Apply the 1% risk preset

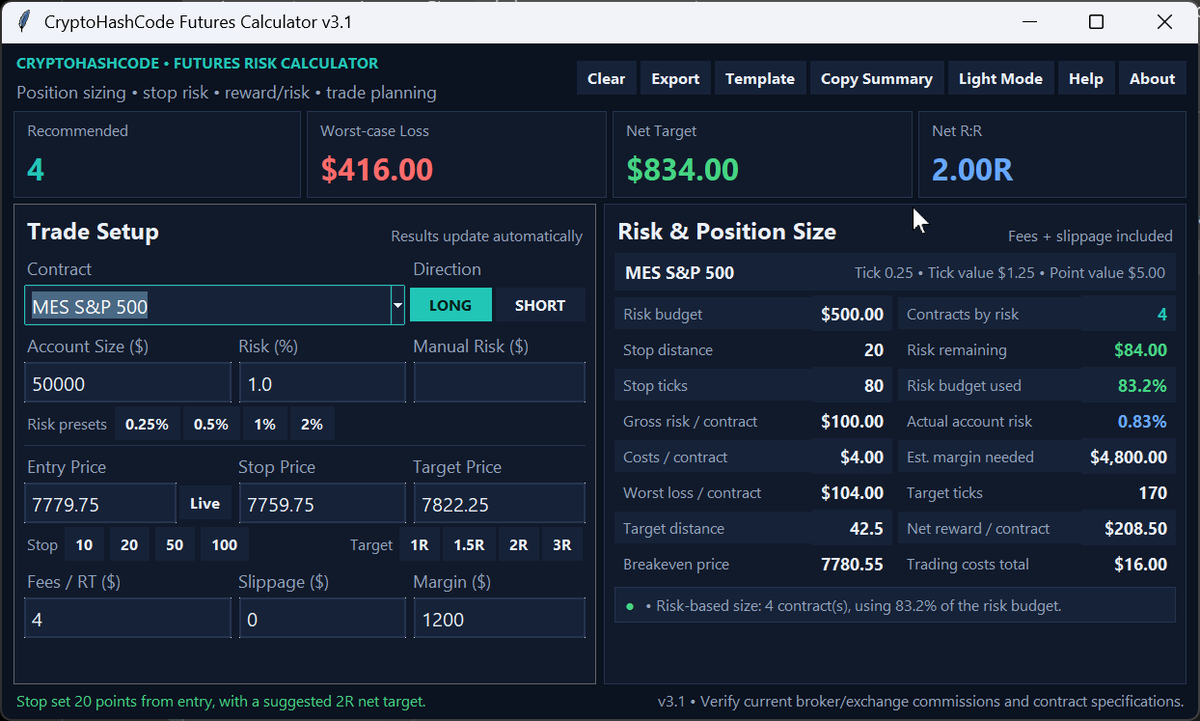[x=264, y=424]
